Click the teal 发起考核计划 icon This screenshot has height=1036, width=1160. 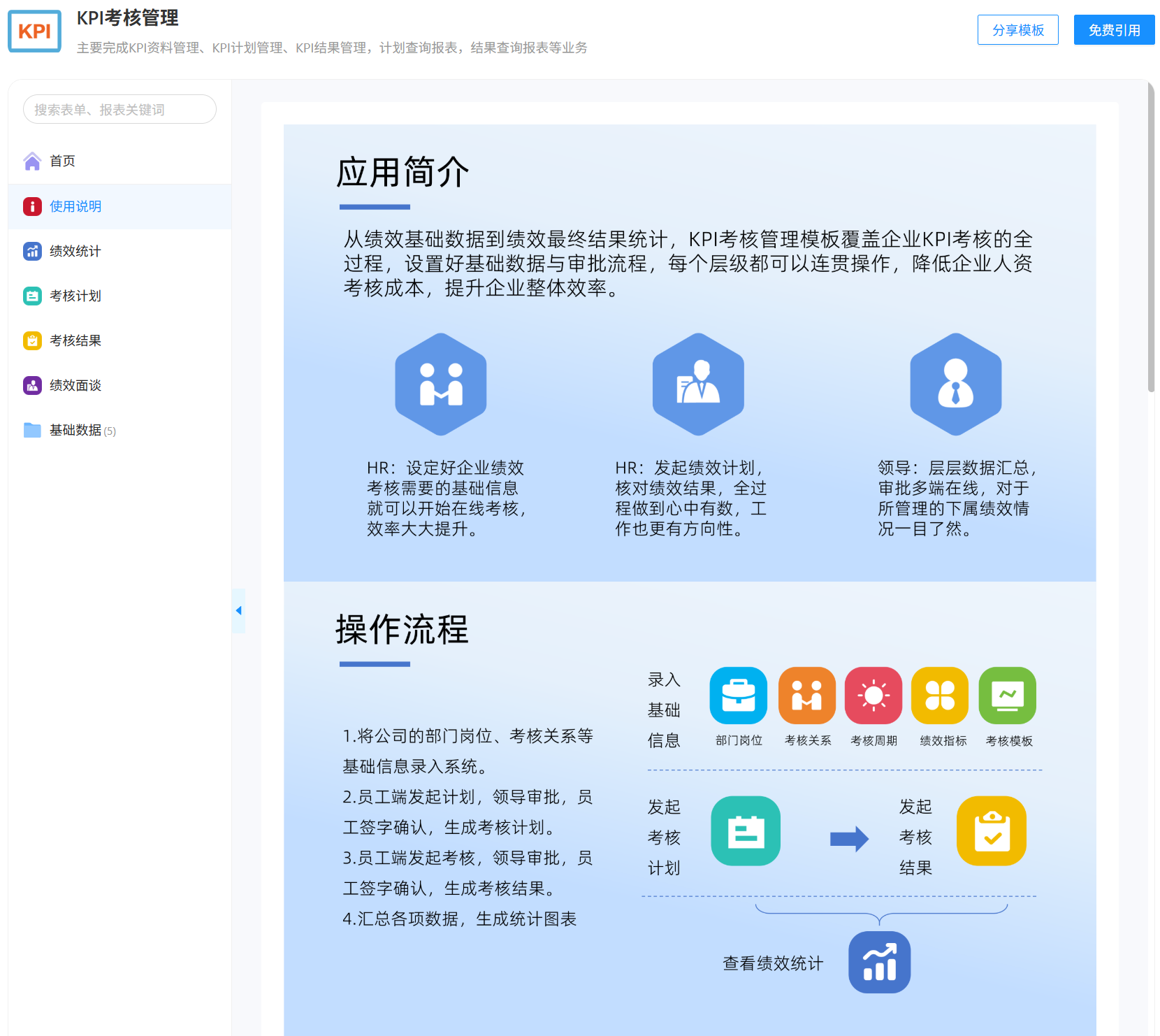(x=746, y=831)
